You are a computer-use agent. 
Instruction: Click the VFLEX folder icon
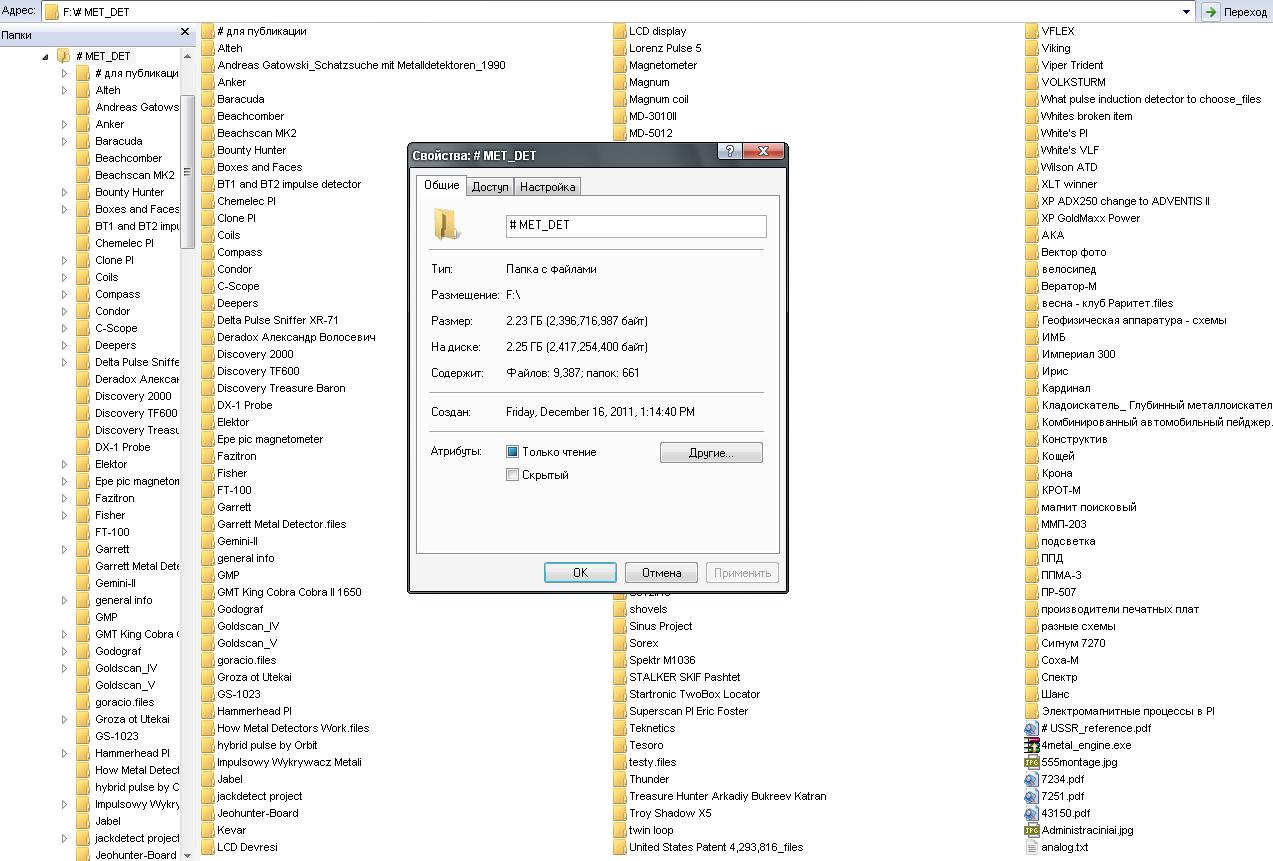coord(1032,31)
